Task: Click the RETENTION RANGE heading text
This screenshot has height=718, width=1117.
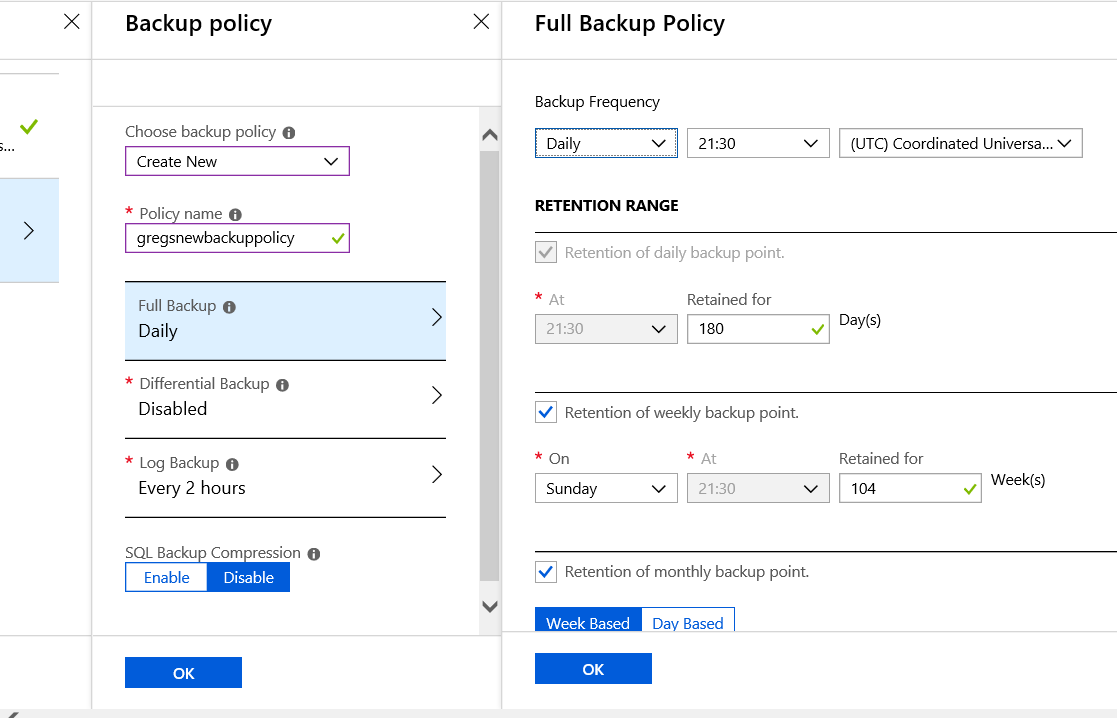Action: click(x=606, y=205)
